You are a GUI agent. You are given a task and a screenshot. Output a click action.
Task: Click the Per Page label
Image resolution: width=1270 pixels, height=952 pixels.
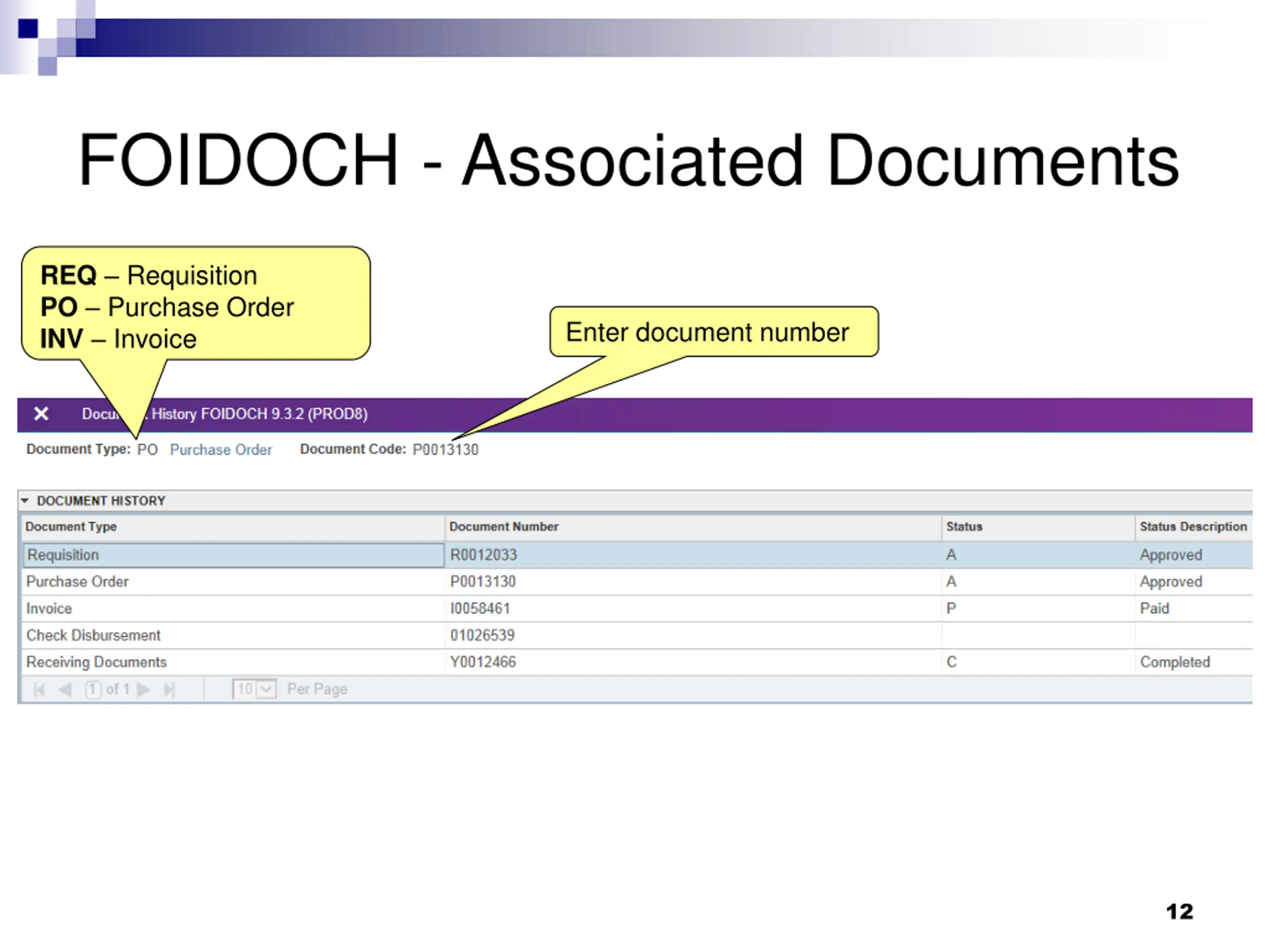pyautogui.click(x=317, y=689)
